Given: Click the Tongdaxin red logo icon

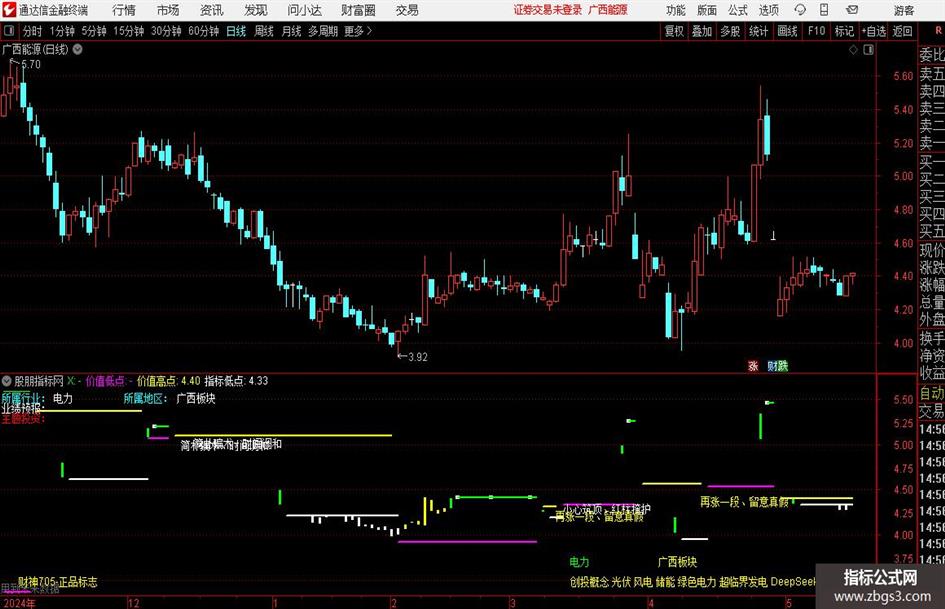Looking at the screenshot, I should [8, 10].
